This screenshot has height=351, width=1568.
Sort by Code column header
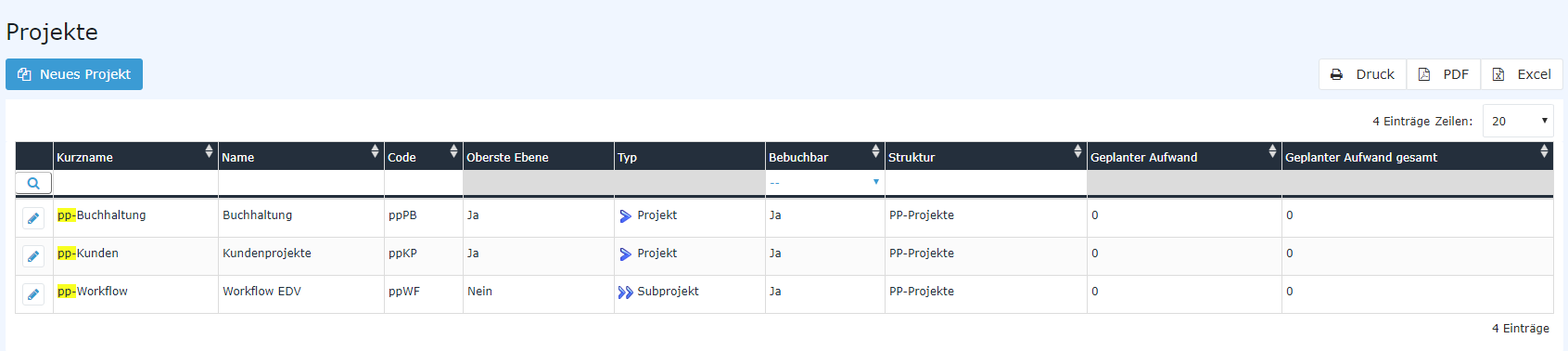pos(424,157)
